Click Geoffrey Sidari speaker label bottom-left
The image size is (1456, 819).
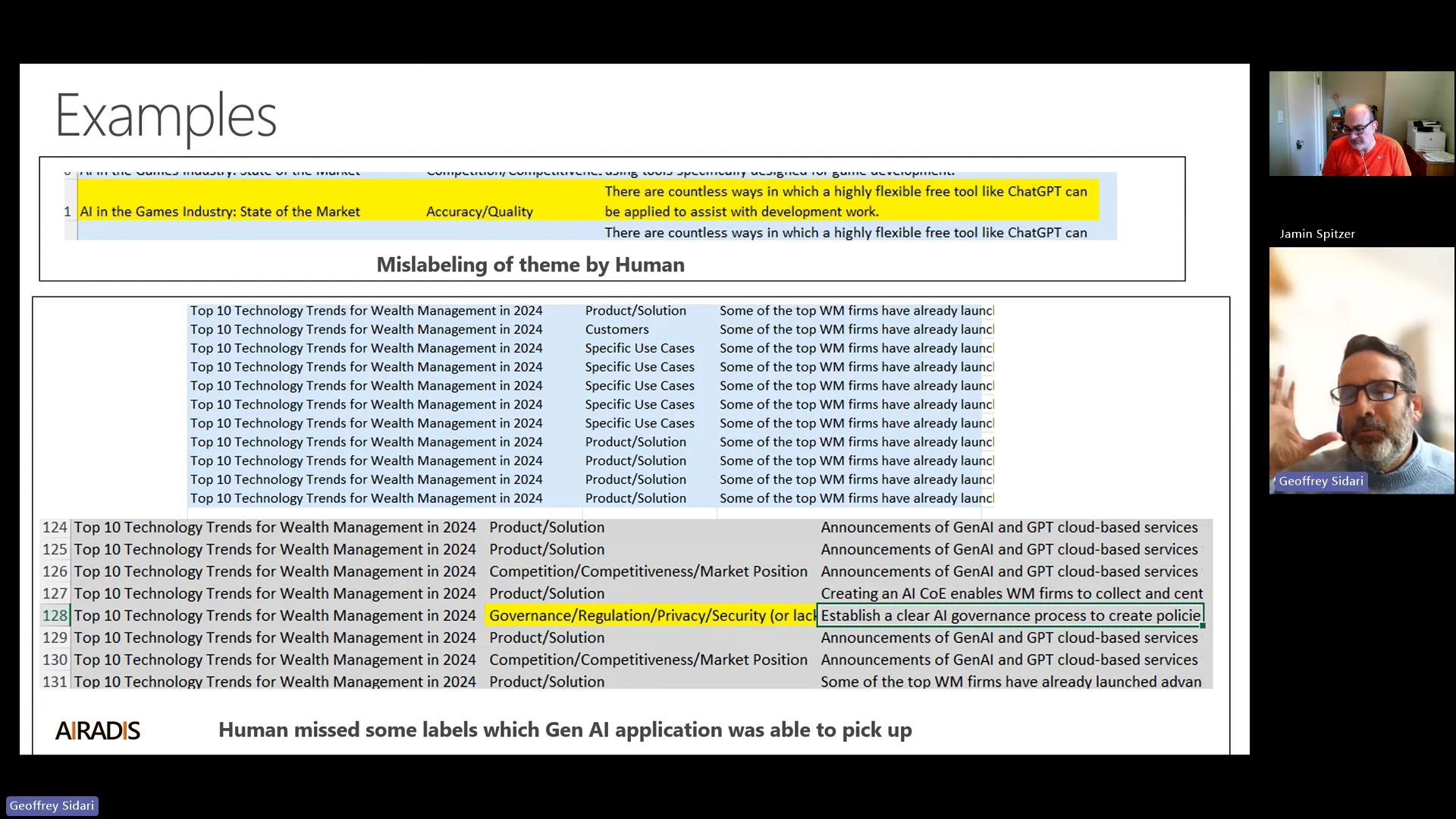coord(52,805)
